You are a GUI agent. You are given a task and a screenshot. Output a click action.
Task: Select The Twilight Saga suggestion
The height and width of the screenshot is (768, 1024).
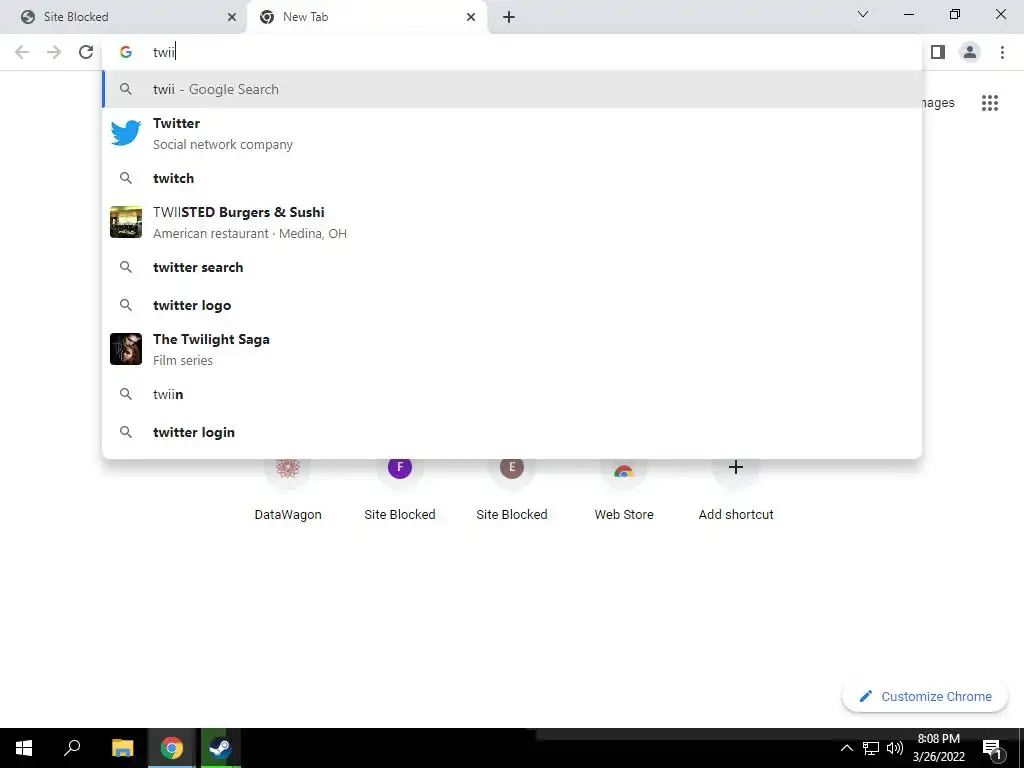coord(512,349)
